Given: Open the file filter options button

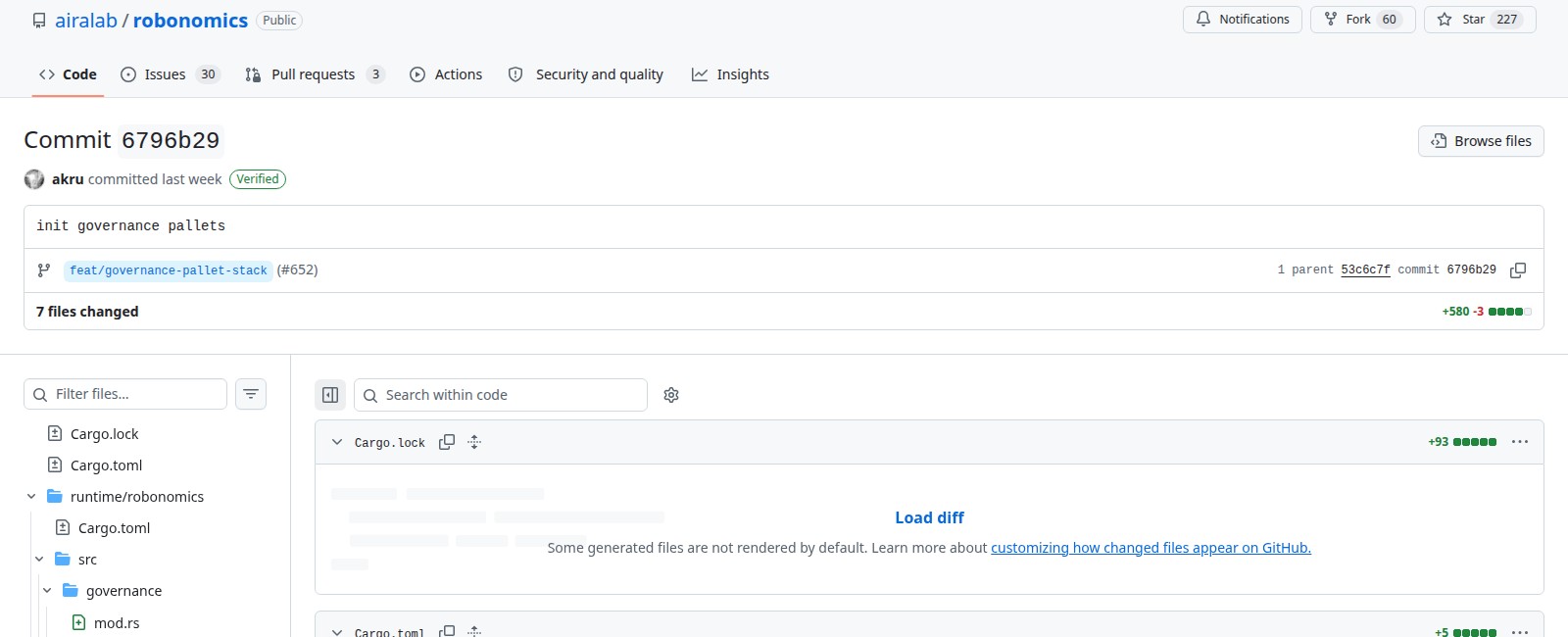Looking at the screenshot, I should pyautogui.click(x=251, y=394).
